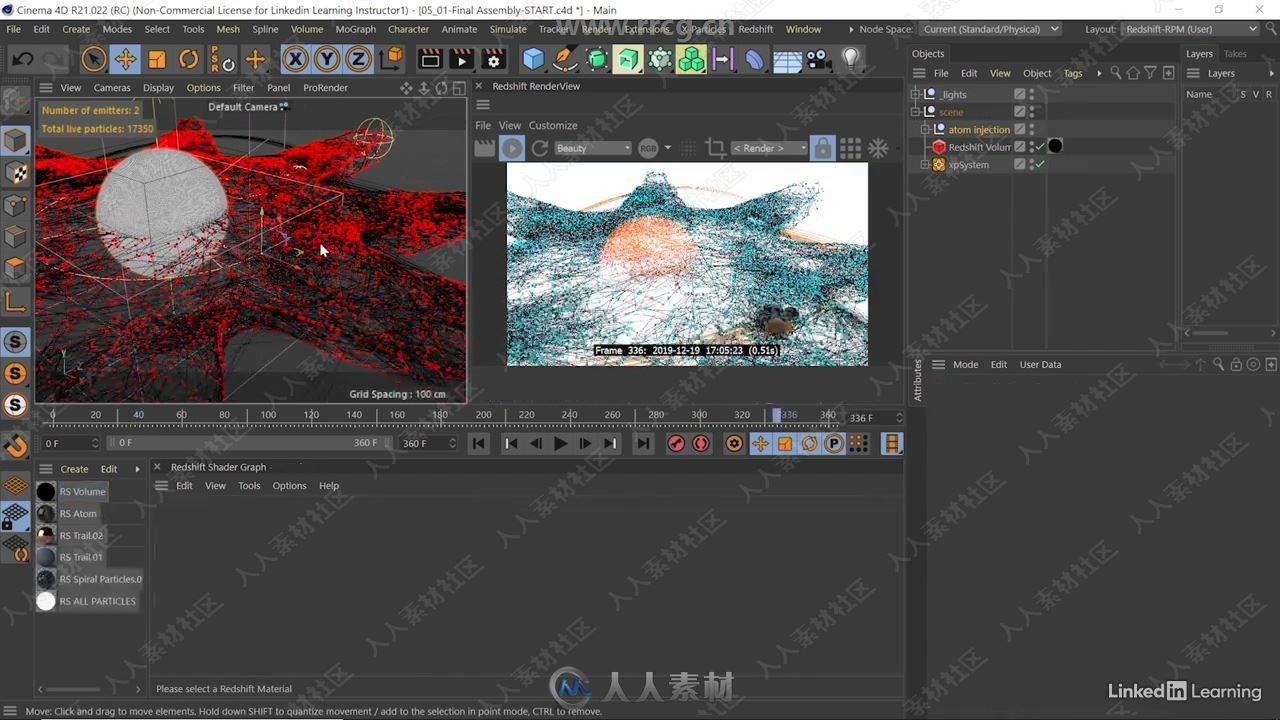Click the RenderView snowflake freeze icon
The width and height of the screenshot is (1280, 720).
[878, 148]
